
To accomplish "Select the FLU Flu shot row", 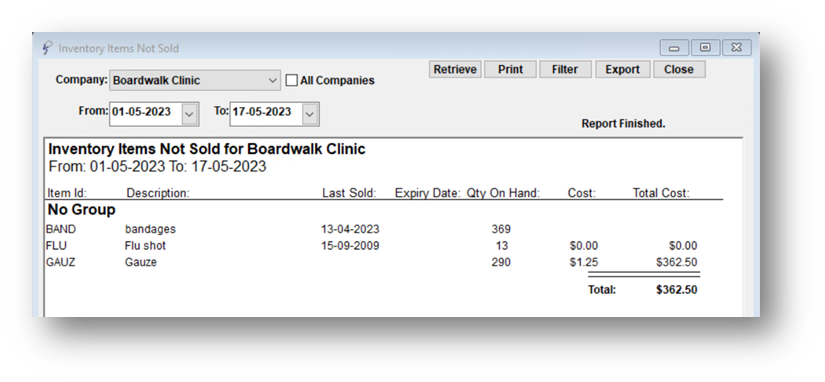I will pyautogui.click(x=373, y=246).
